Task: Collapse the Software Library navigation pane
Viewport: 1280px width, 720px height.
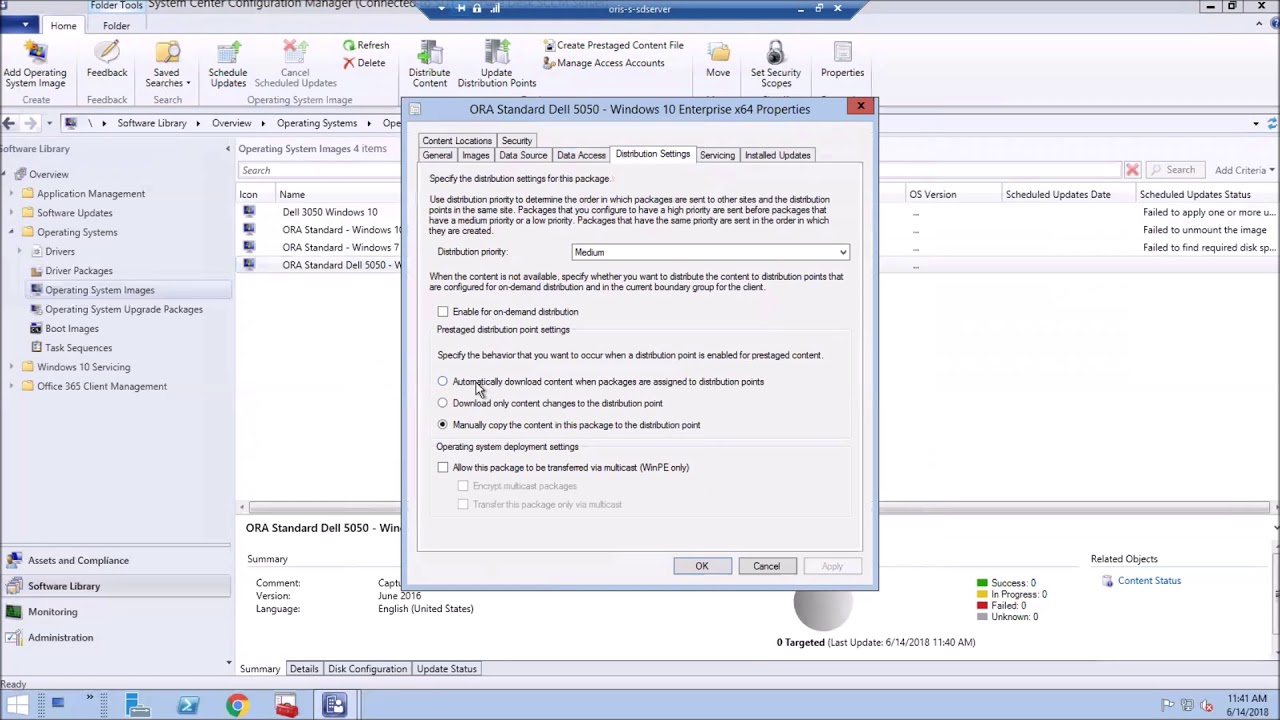Action: click(x=227, y=149)
